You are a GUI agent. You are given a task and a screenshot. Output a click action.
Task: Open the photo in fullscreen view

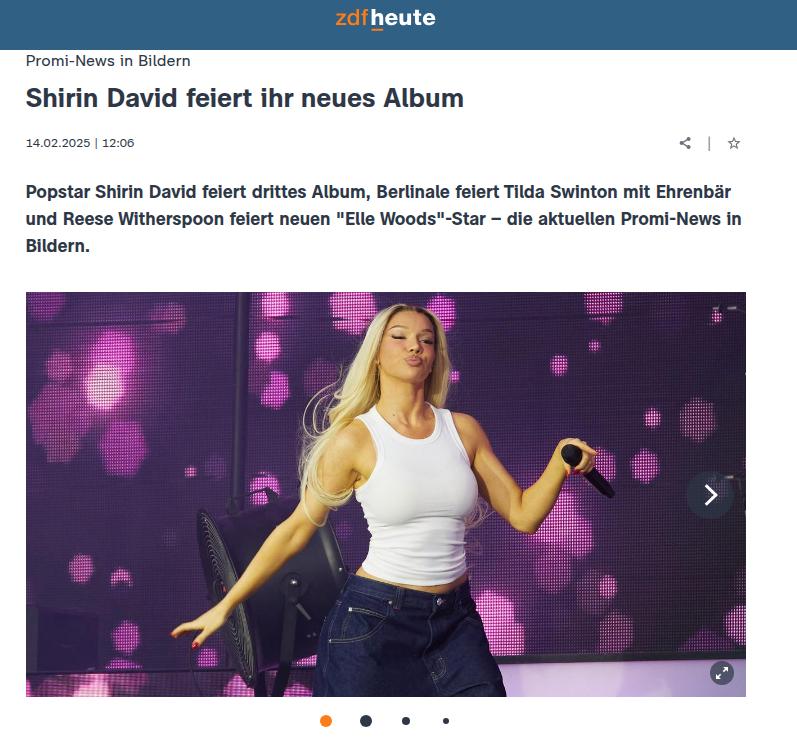click(x=722, y=673)
